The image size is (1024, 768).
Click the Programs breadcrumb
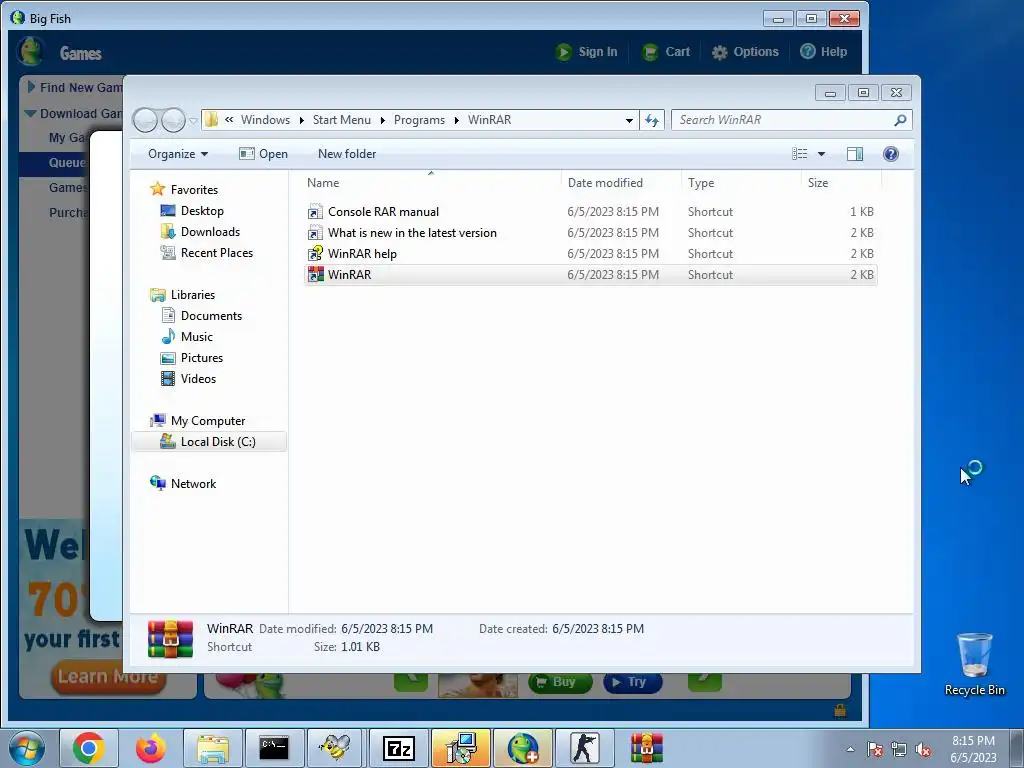[x=419, y=120]
